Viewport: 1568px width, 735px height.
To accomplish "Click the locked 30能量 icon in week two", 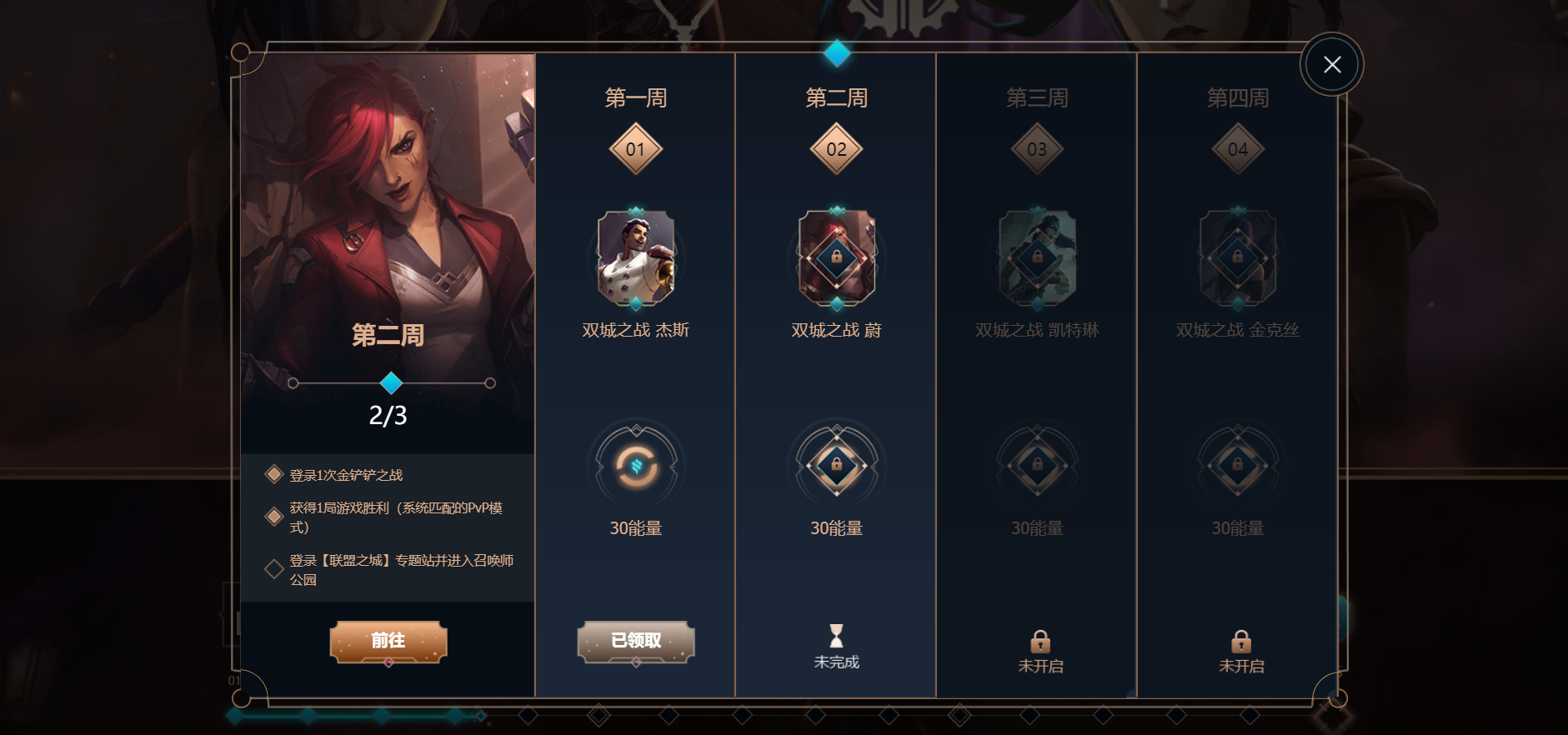I will coord(836,465).
